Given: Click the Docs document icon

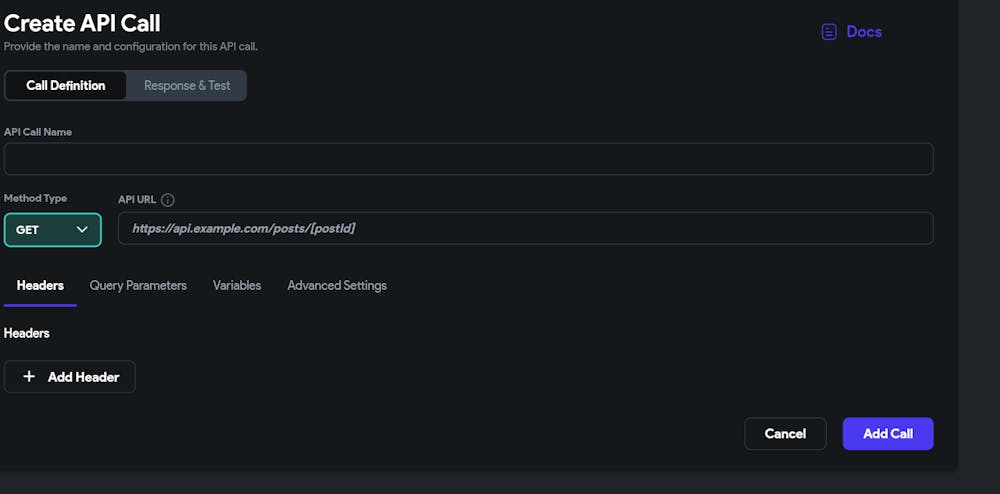Looking at the screenshot, I should [x=828, y=32].
